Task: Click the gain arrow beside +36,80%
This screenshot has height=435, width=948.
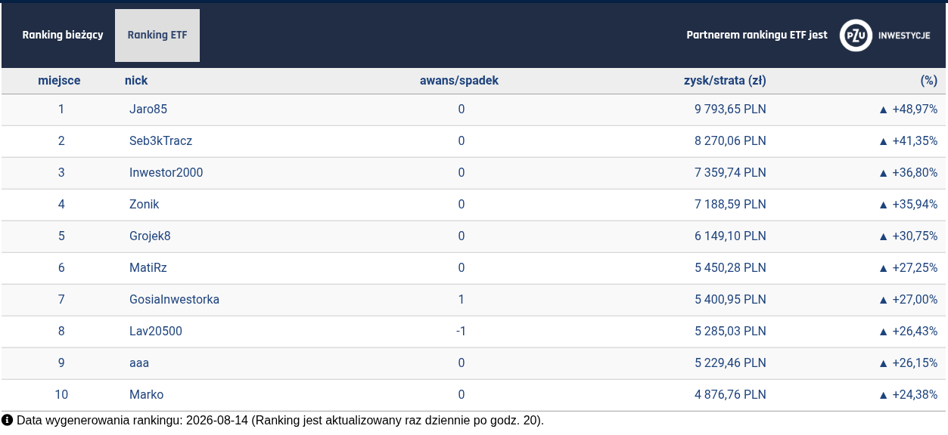Action: click(883, 173)
